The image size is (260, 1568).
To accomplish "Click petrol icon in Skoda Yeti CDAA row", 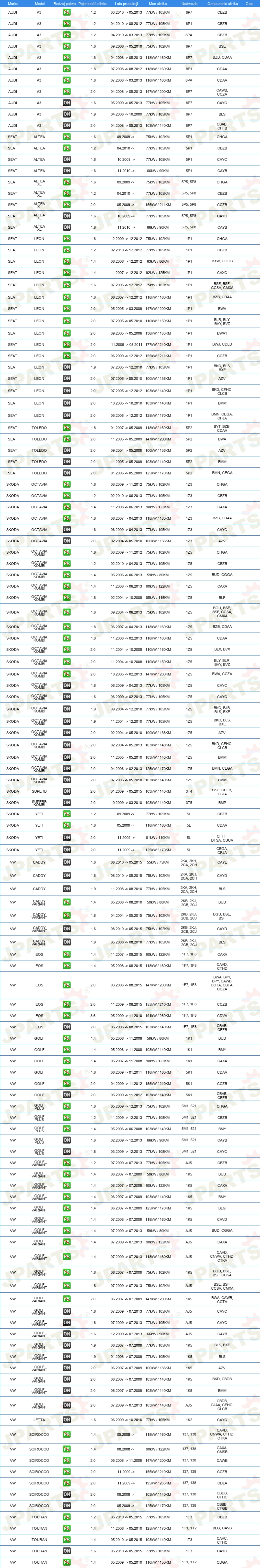I will [67, 825].
